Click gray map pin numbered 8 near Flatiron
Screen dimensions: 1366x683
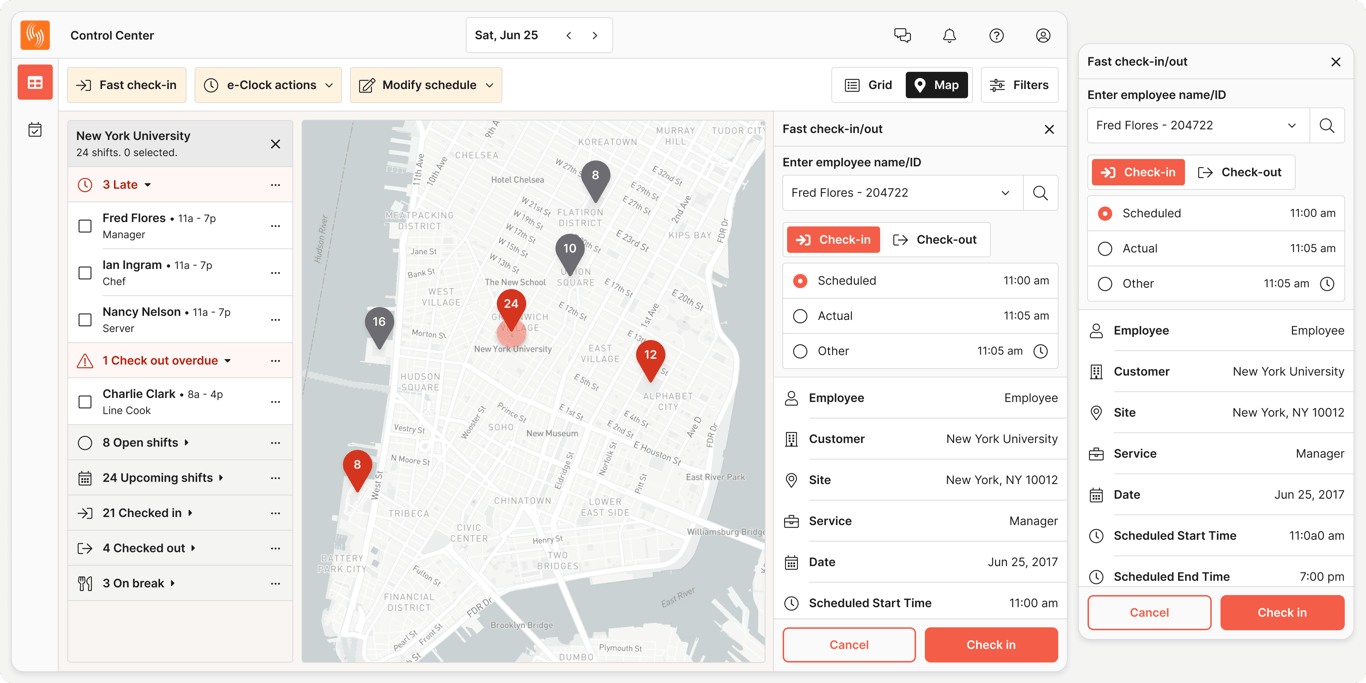coord(595,180)
